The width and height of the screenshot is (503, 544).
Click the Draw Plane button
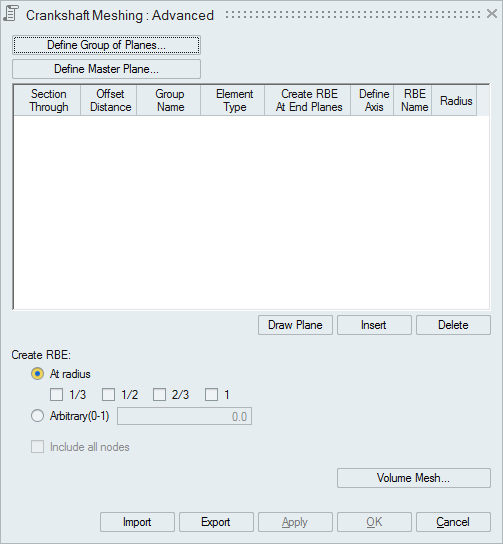click(295, 325)
